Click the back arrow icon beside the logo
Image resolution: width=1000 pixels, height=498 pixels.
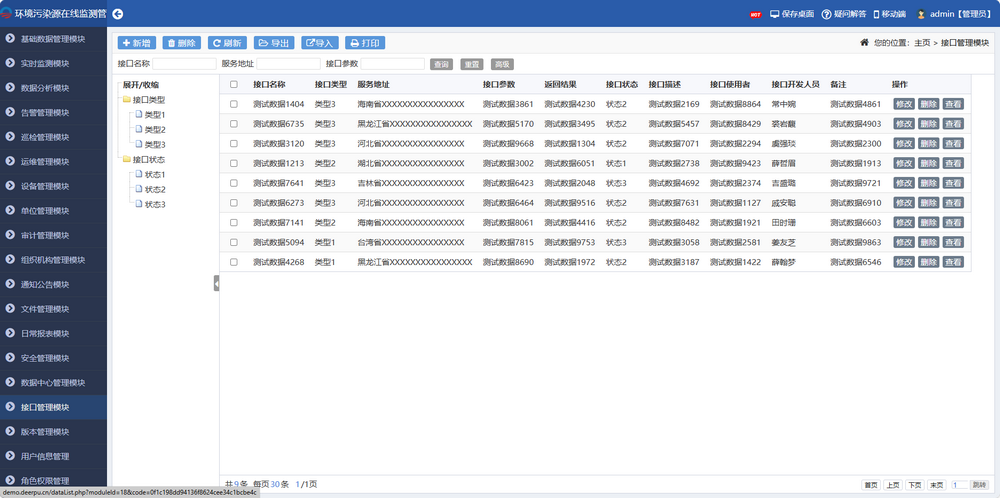click(x=118, y=14)
